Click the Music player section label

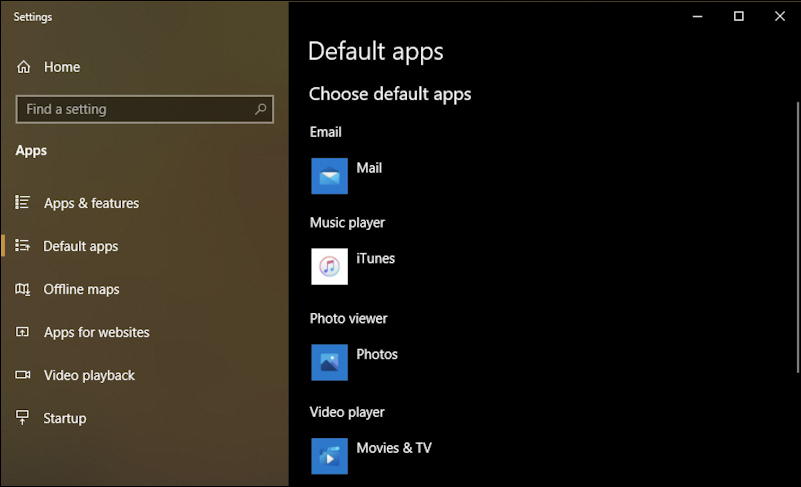pyautogui.click(x=347, y=223)
